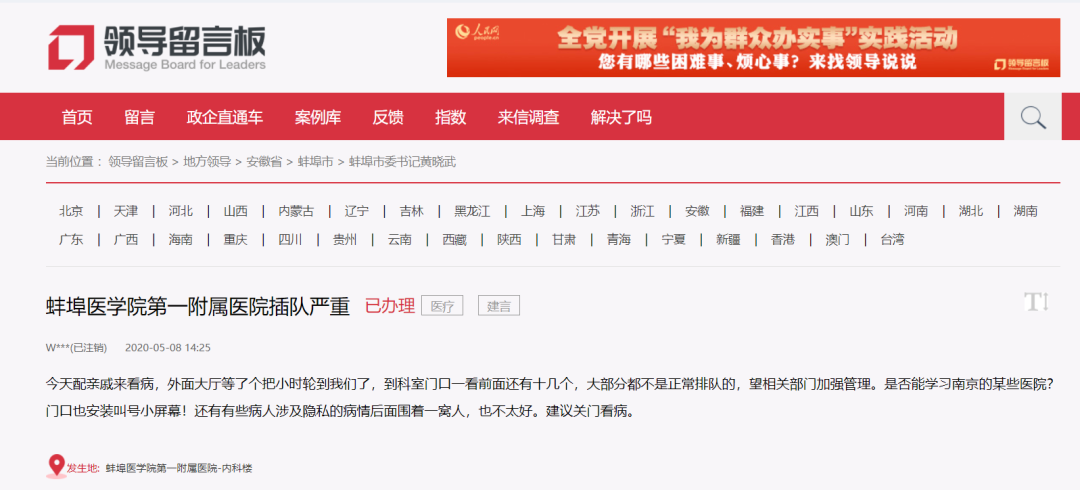Click the 已办理 status label
Screen dimensions: 1080x490
pyautogui.click(x=389, y=305)
